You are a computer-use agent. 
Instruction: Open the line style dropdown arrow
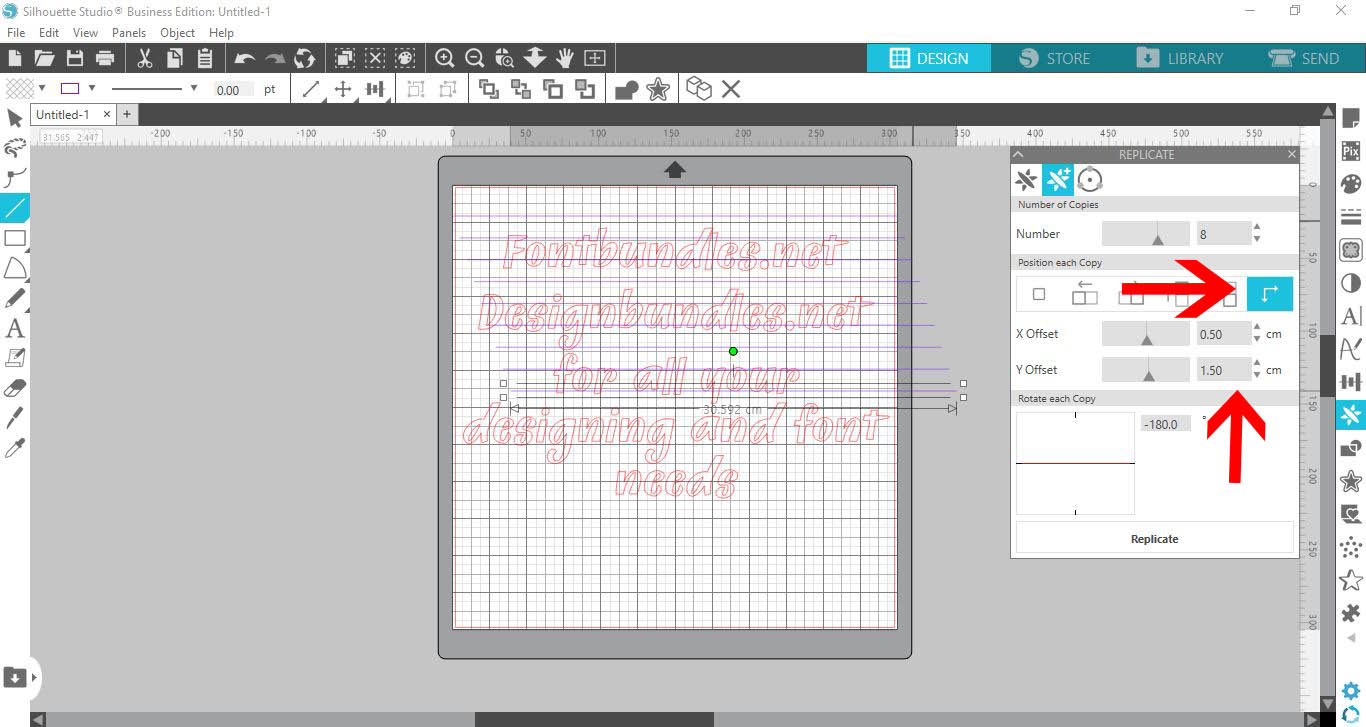coord(194,89)
